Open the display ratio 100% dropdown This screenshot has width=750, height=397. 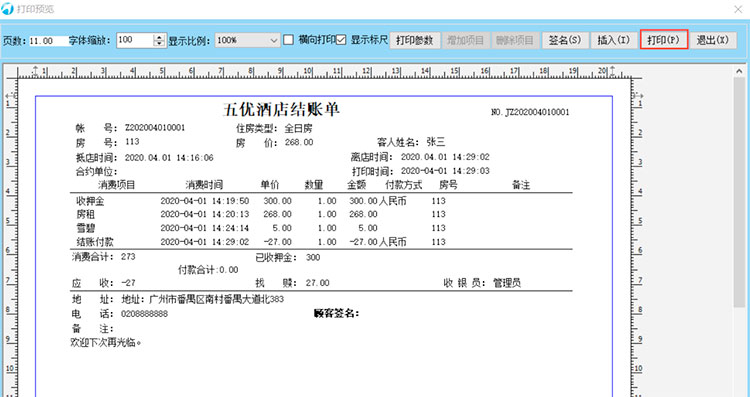tap(247, 41)
